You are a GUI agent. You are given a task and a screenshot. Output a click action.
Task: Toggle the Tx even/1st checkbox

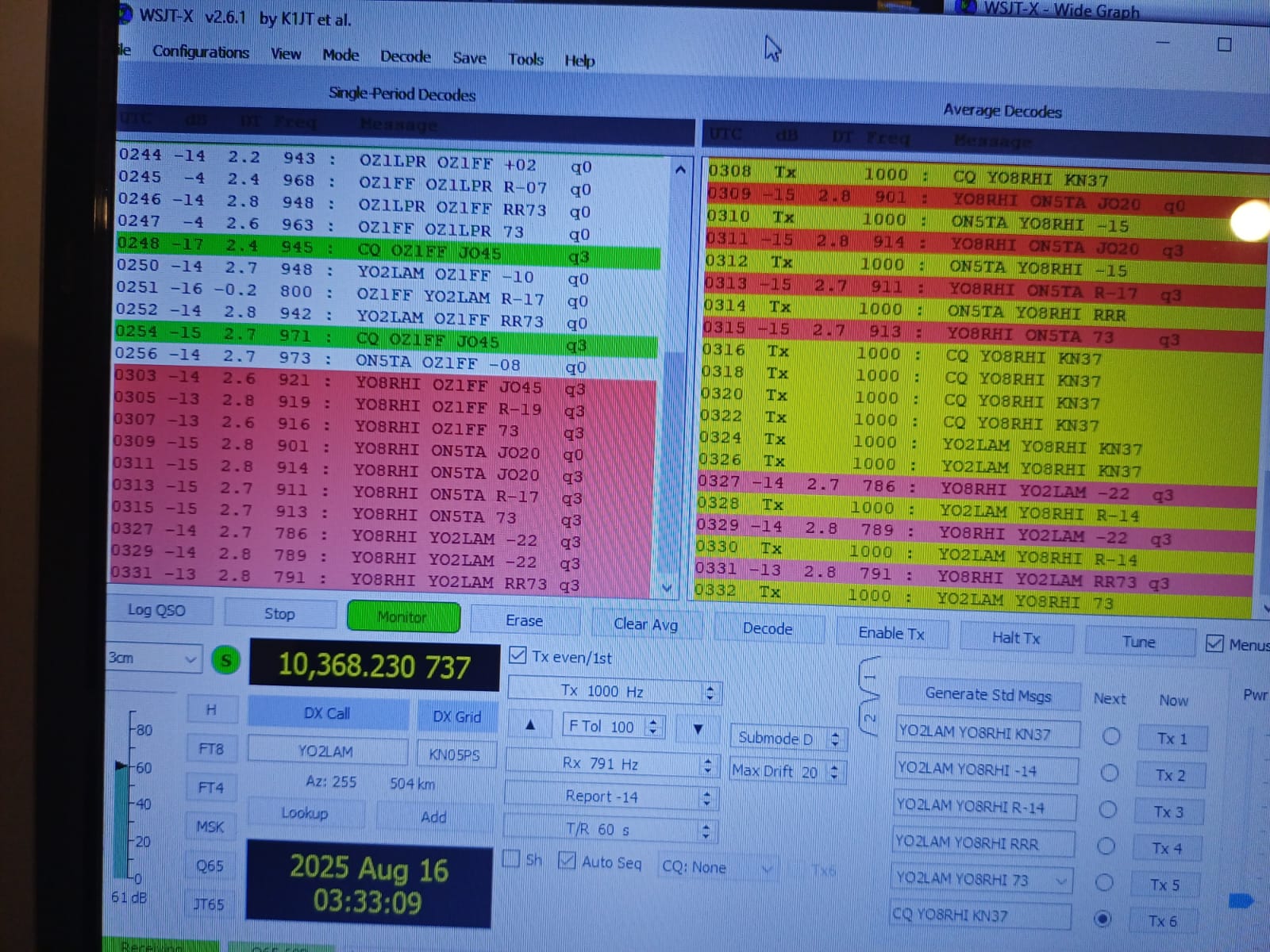(518, 655)
